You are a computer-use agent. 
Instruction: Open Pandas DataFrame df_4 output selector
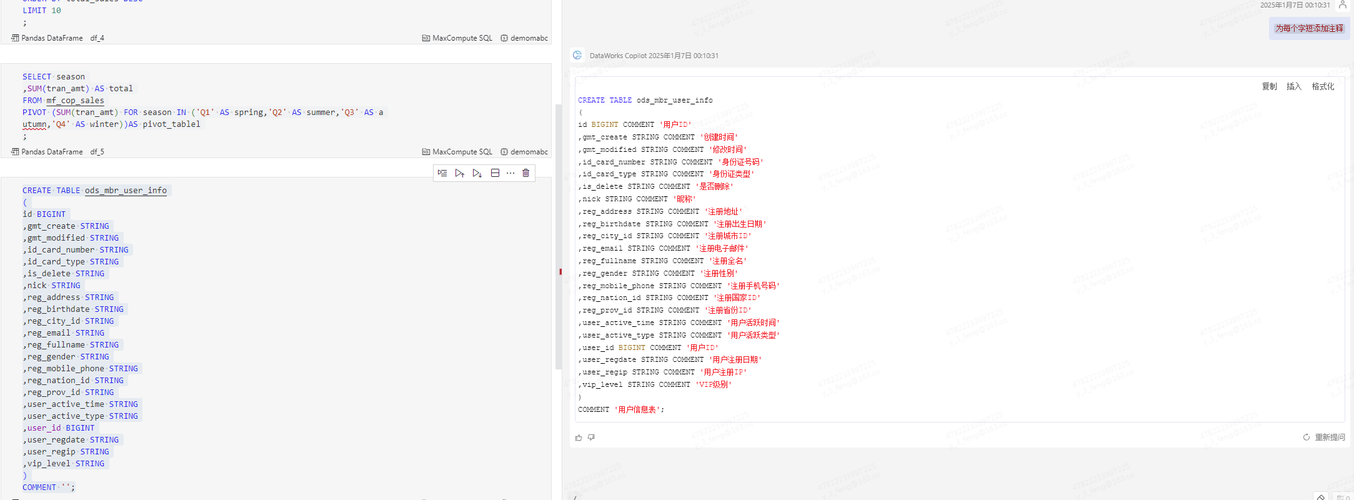[x=57, y=38]
